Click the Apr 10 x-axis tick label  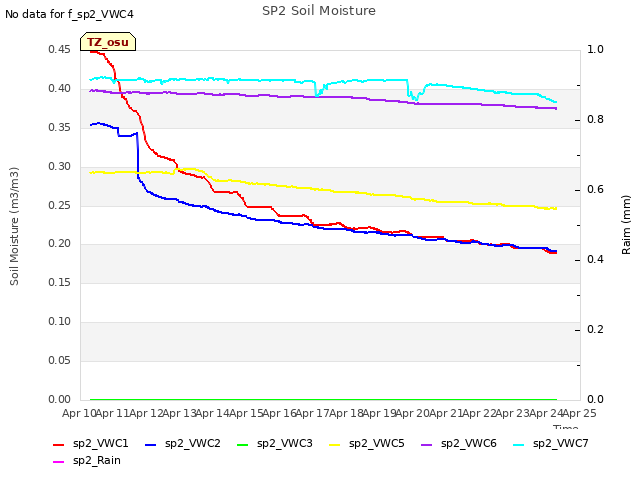click(x=79, y=414)
